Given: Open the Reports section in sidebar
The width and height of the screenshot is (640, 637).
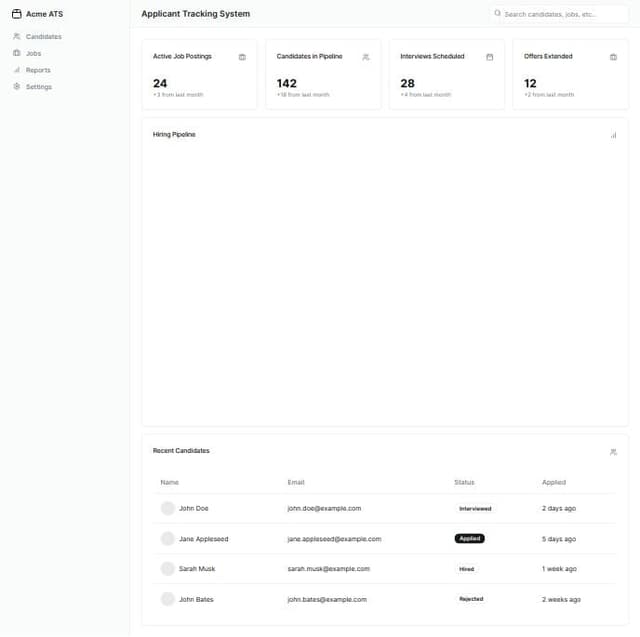Looking at the screenshot, I should coord(32,70).
